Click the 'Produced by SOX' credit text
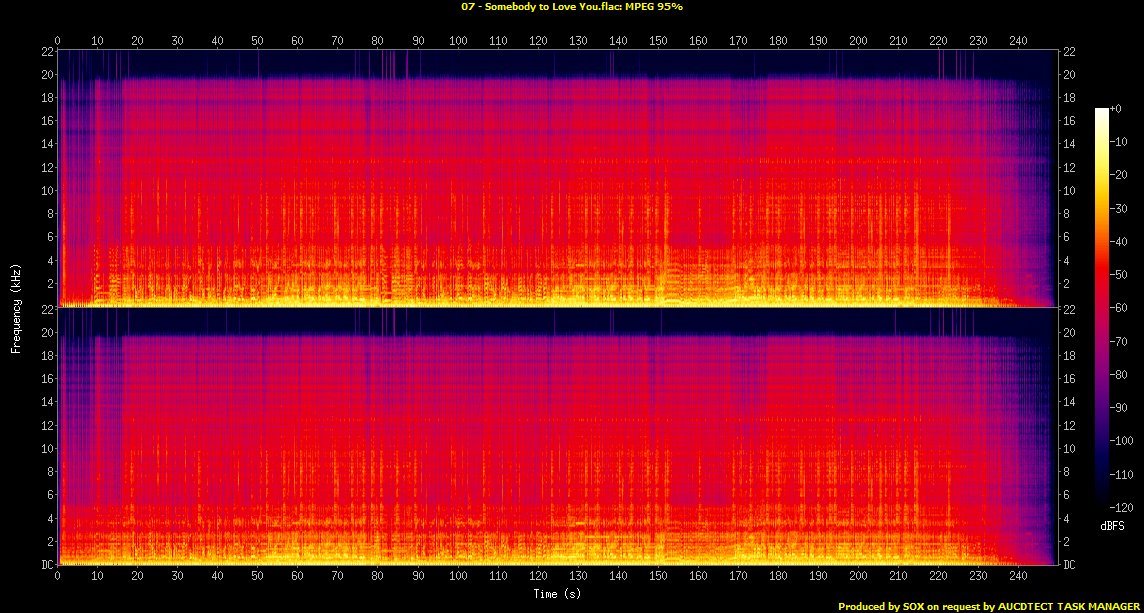This screenshot has width=1144, height=613. coord(988,606)
